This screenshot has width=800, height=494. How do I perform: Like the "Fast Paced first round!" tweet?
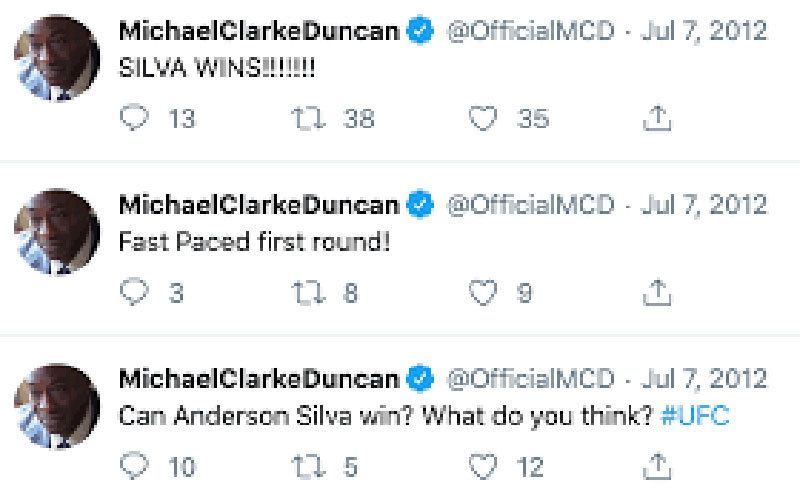(x=483, y=293)
